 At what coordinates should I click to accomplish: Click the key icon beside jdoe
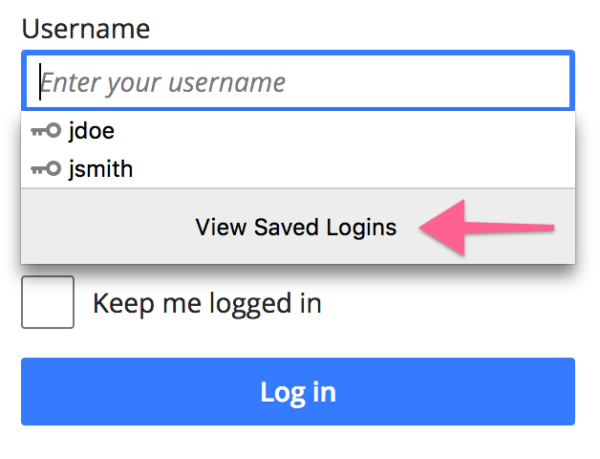(x=46, y=131)
